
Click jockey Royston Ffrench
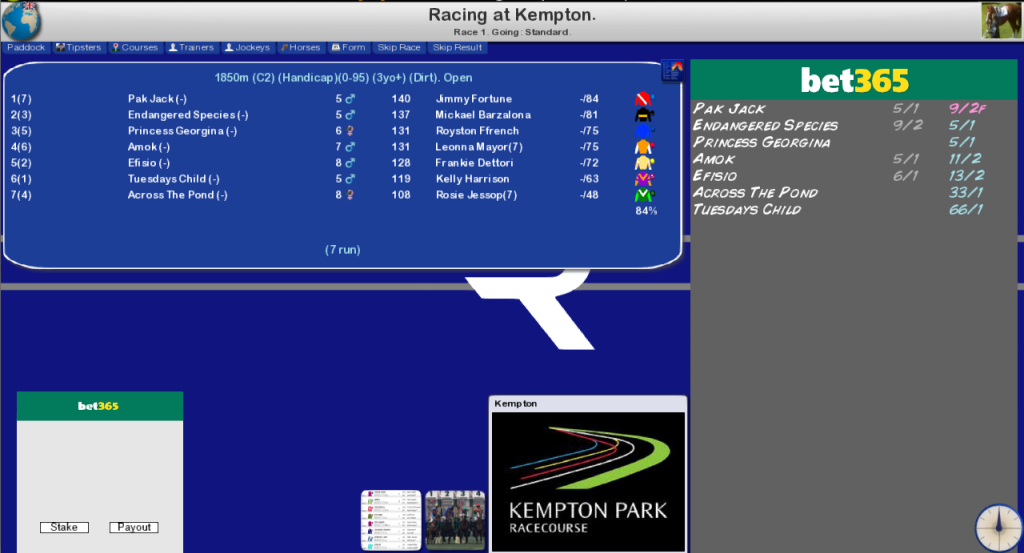pyautogui.click(x=477, y=131)
